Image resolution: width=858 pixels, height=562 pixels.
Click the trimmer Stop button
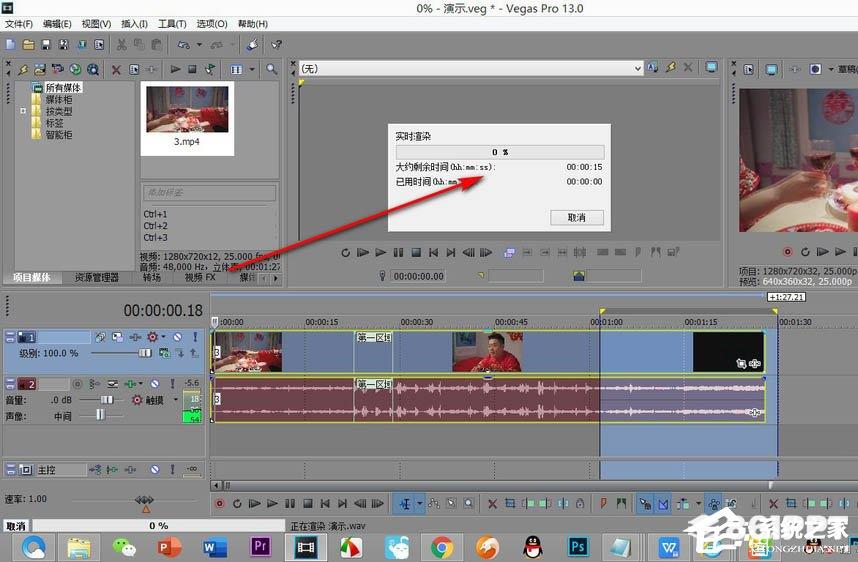pyautogui.click(x=416, y=252)
